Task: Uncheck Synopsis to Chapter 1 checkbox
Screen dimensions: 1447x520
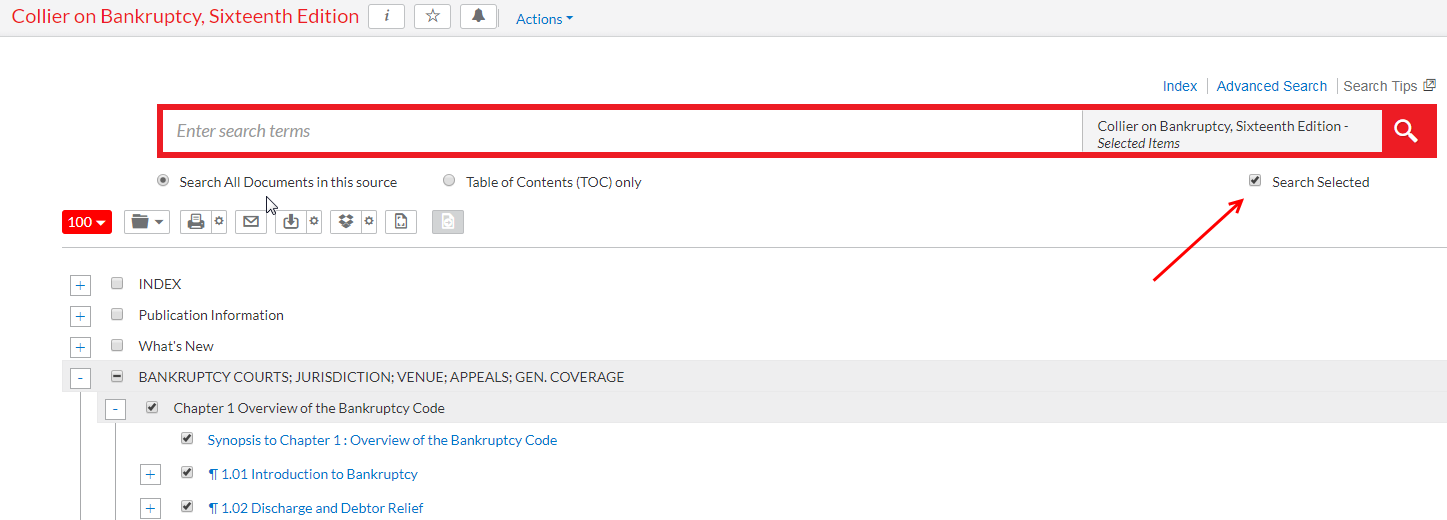Action: [x=187, y=438]
